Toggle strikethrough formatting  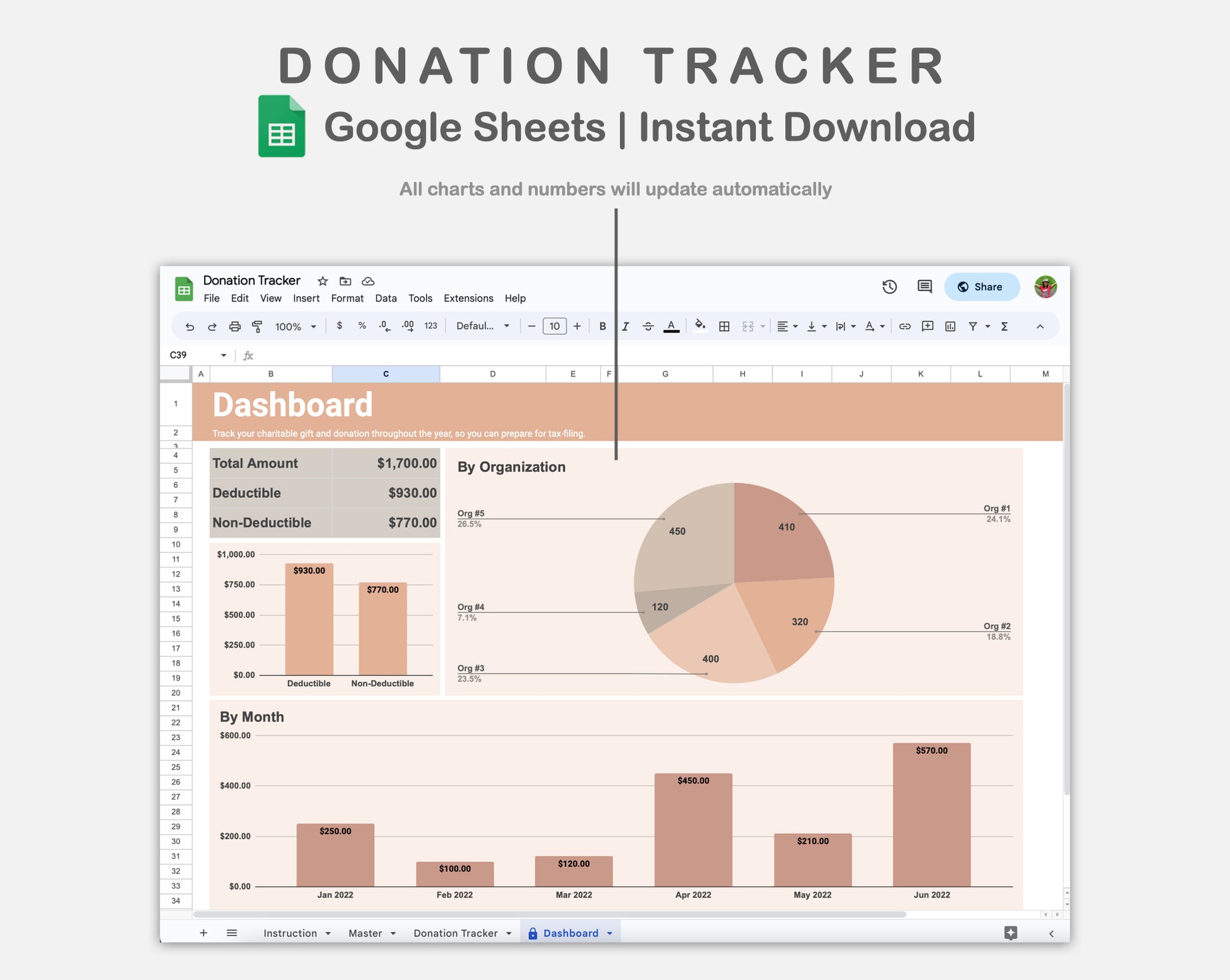pos(648,326)
